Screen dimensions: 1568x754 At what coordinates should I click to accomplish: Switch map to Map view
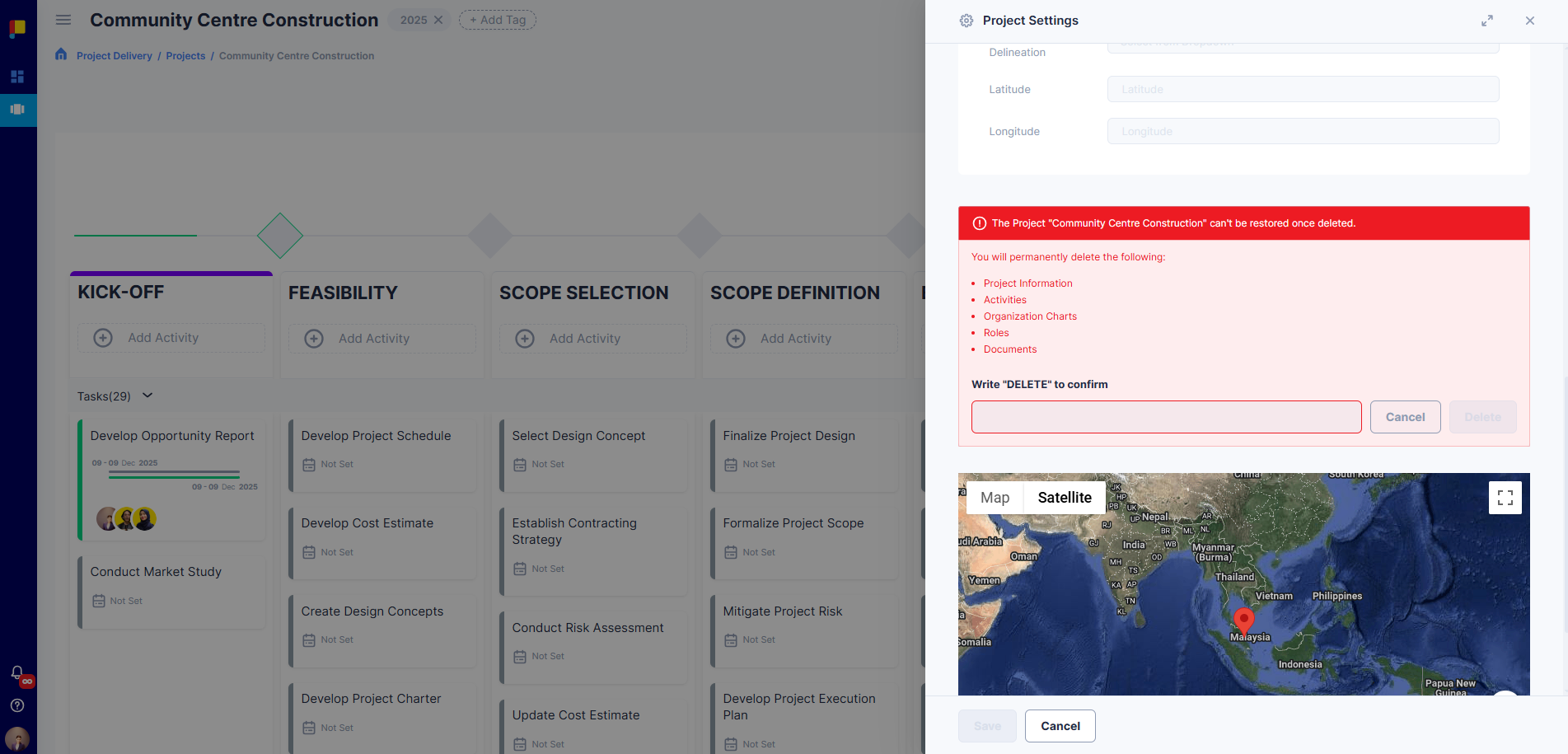click(995, 498)
